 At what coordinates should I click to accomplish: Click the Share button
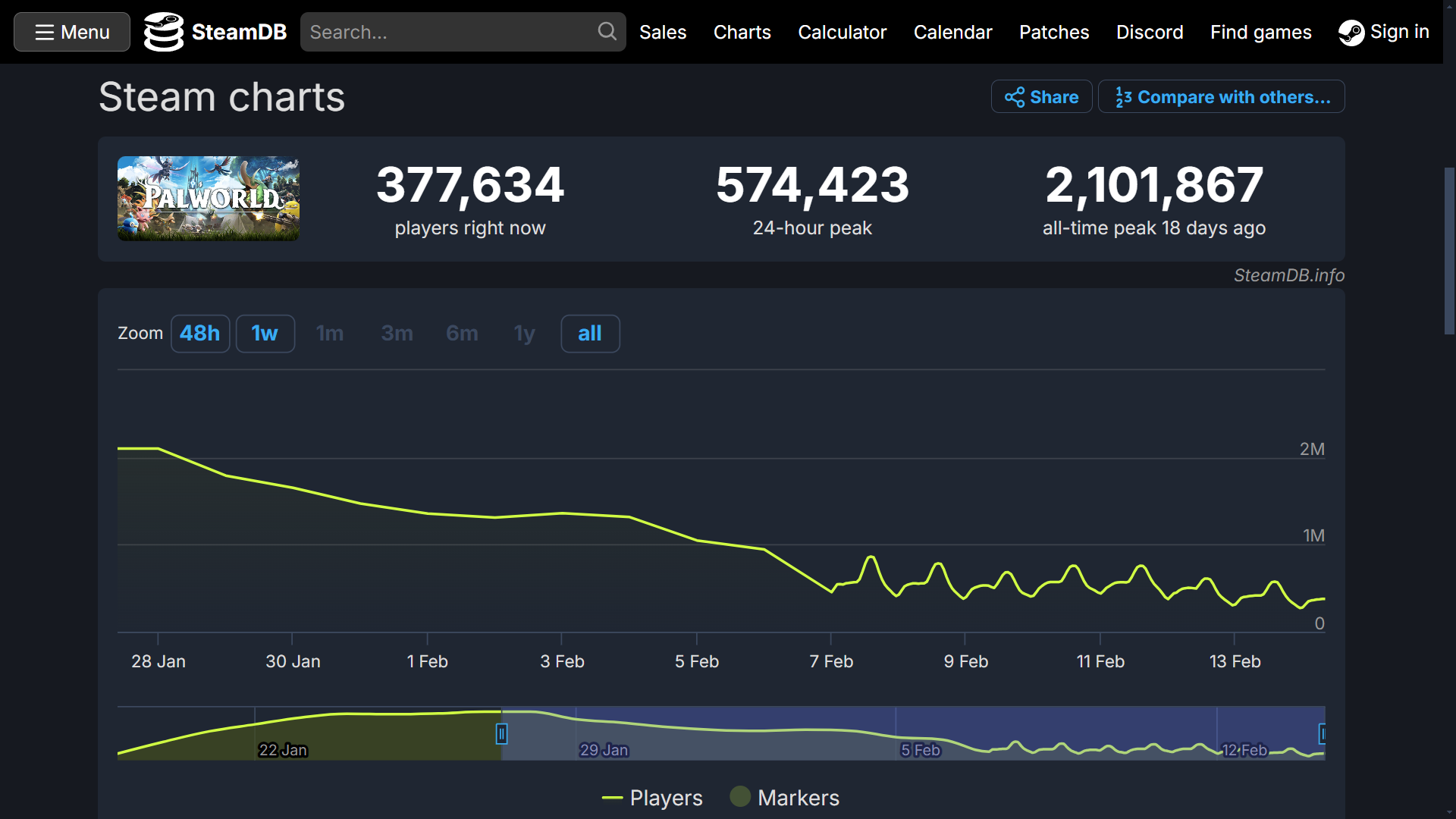[1041, 97]
